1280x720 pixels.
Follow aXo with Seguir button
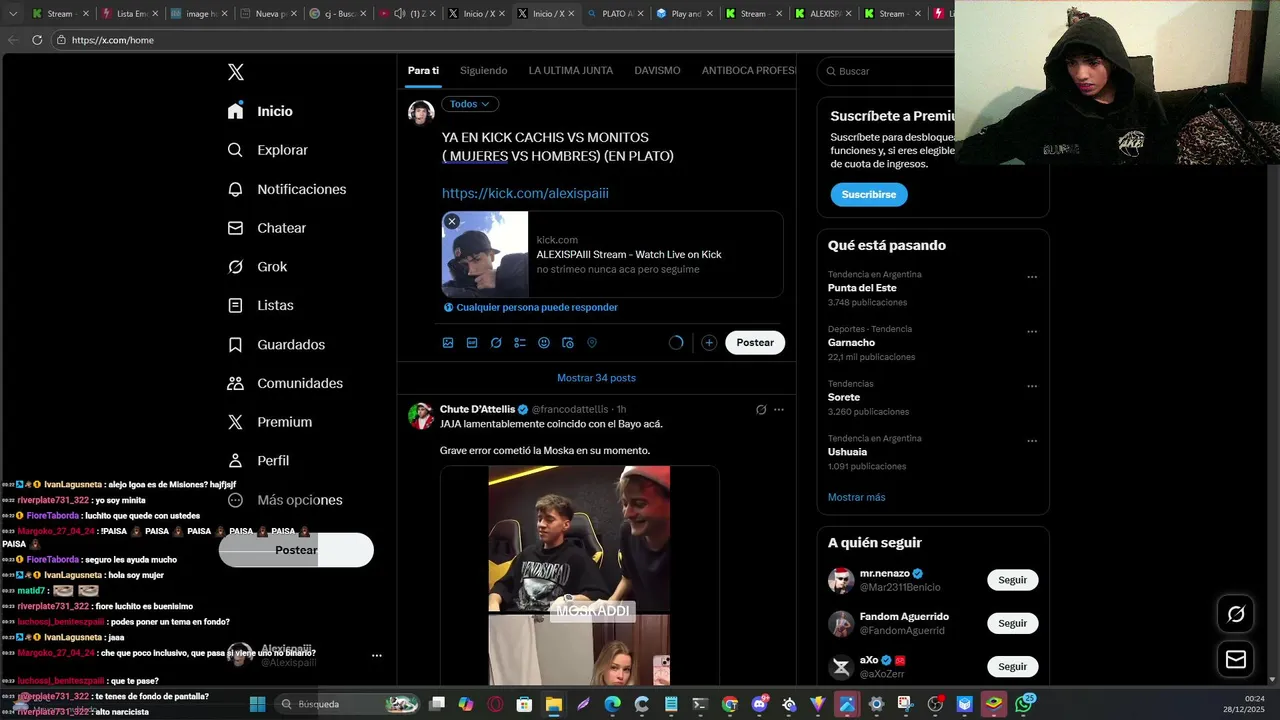coord(1012,666)
